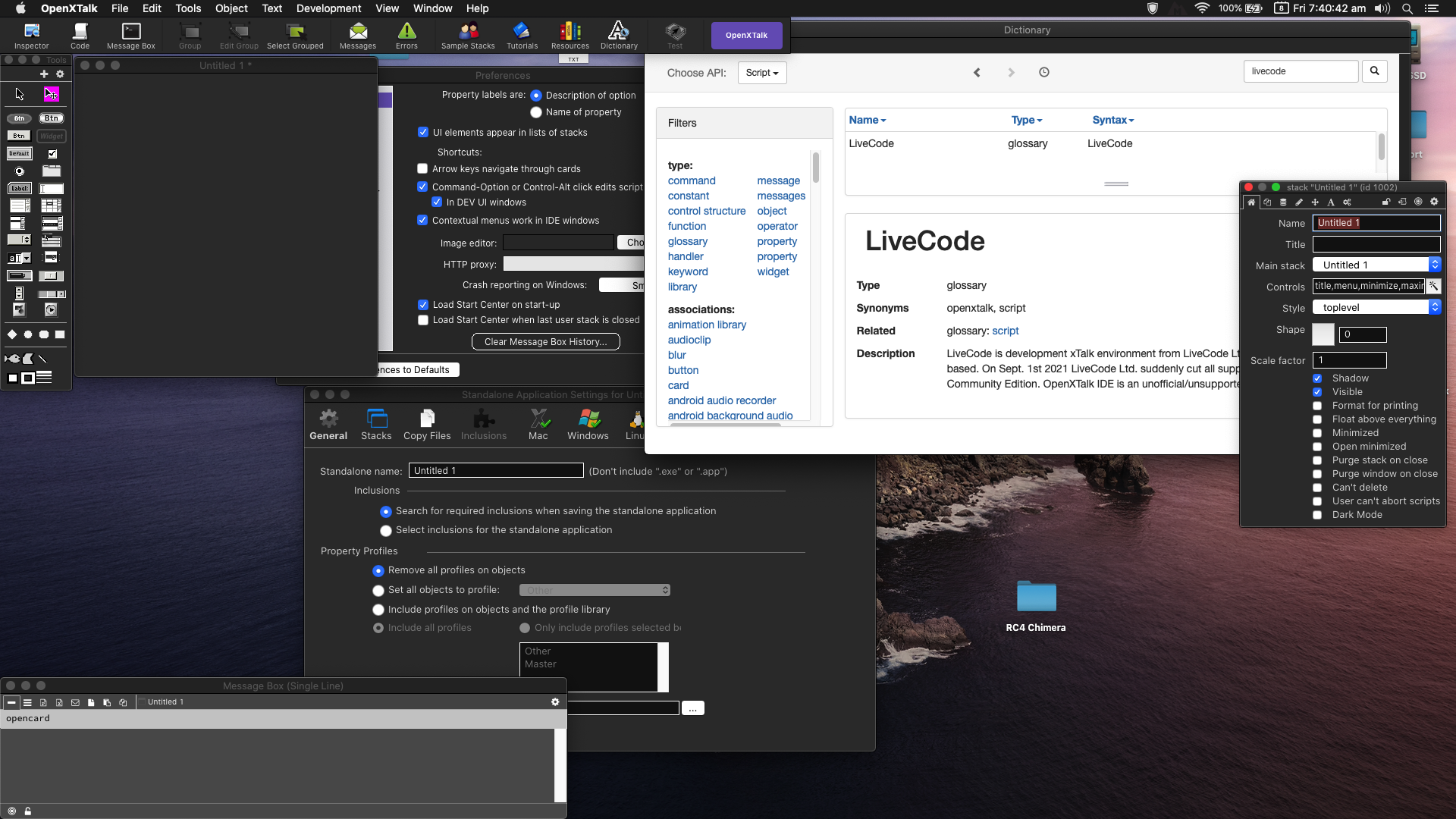Screen dimensions: 1456x819
Task: Click 'Clear Message Box History...' button
Action: pyautogui.click(x=546, y=342)
